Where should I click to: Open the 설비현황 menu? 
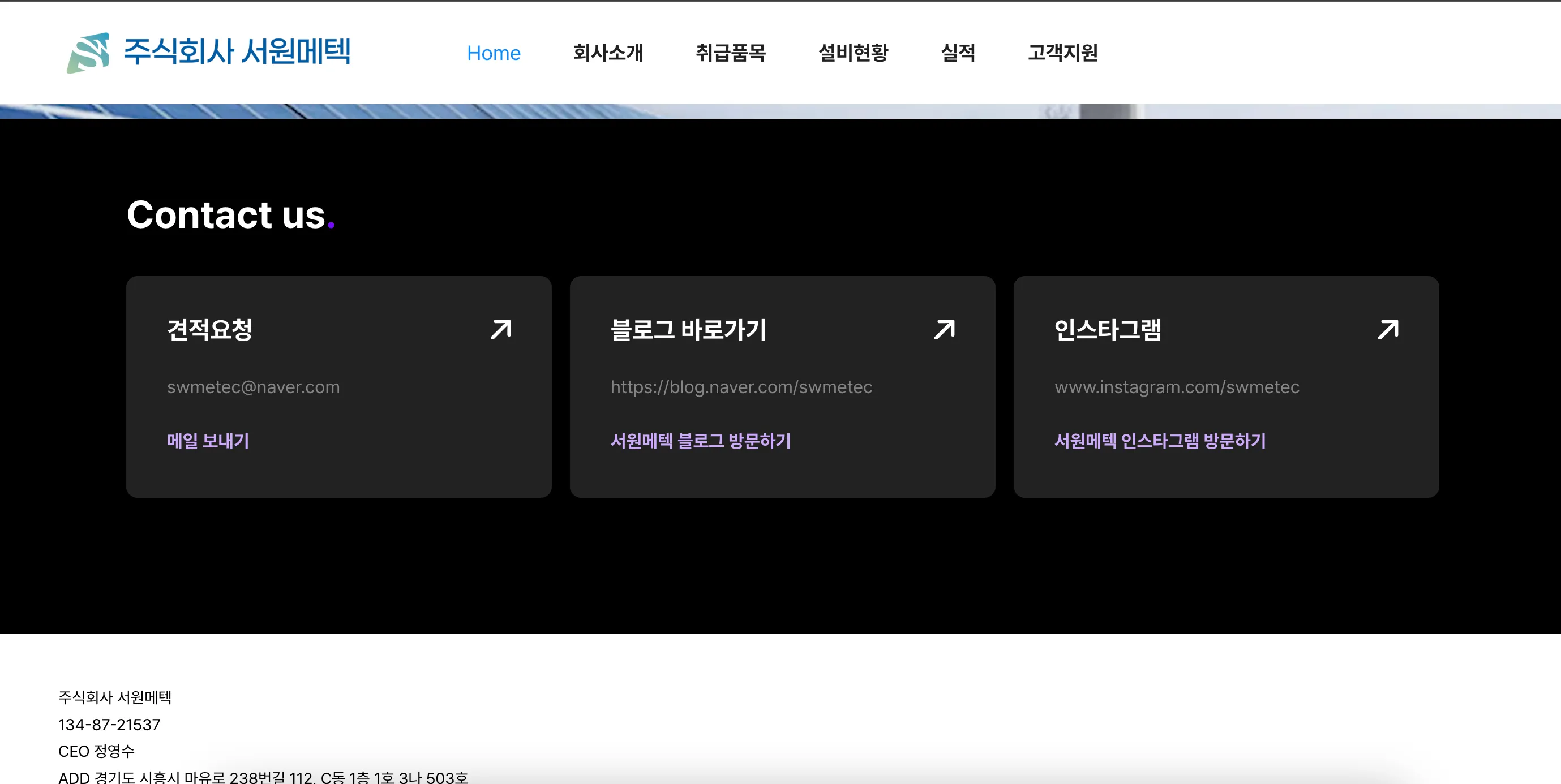pos(852,53)
